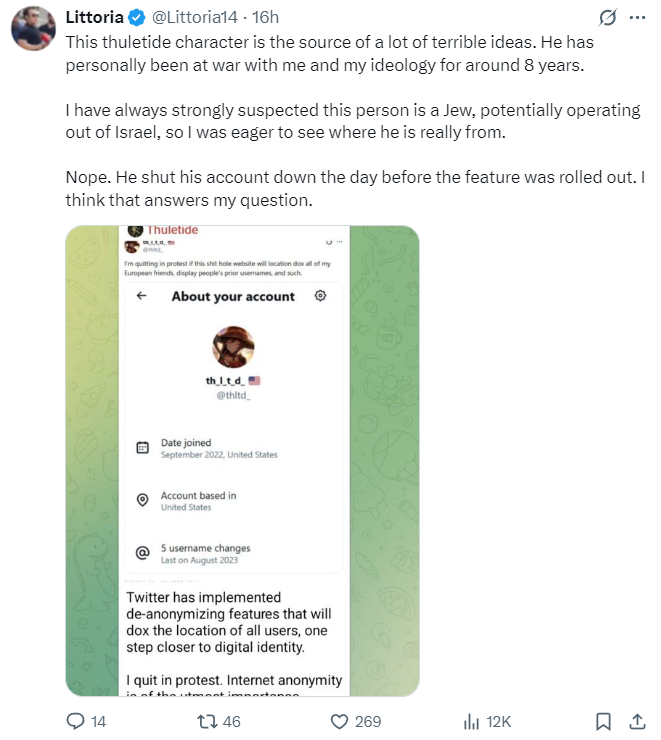Click the calendar icon beside Date joined
661x740 pixels.
click(x=142, y=448)
